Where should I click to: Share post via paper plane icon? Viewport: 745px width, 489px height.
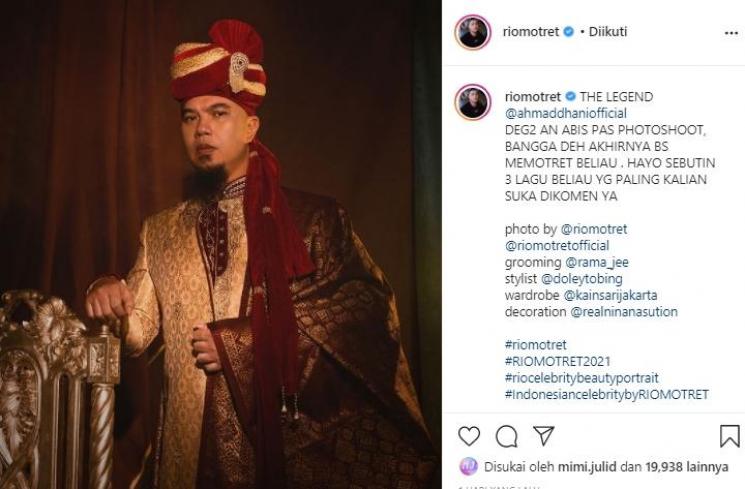(x=543, y=436)
